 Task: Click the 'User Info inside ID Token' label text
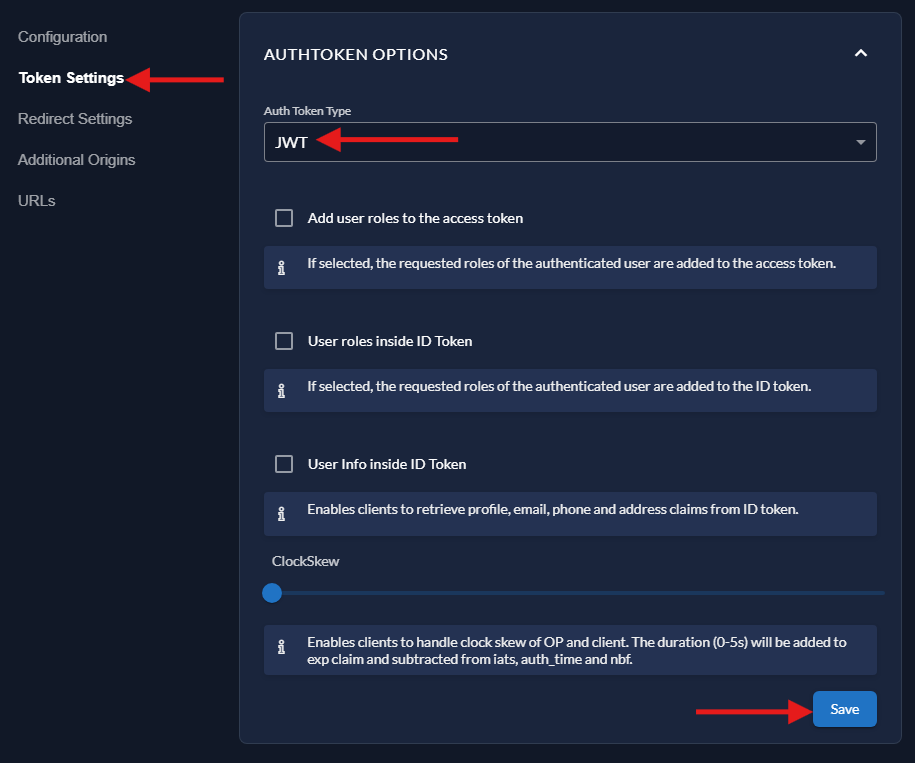387,464
